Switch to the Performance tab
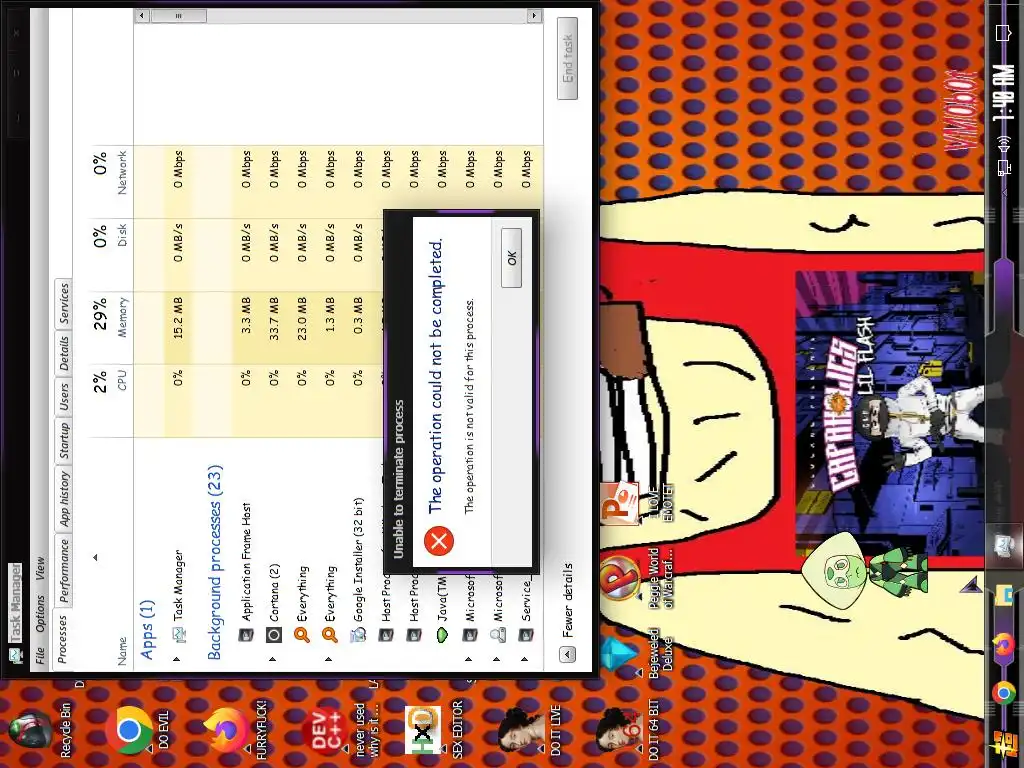The width and height of the screenshot is (1024, 768). [64, 571]
